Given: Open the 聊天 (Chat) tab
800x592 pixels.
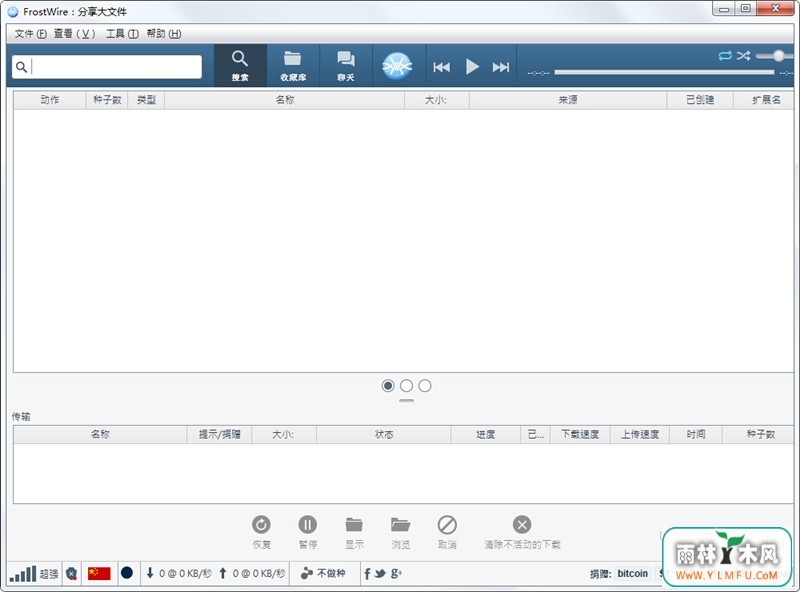Looking at the screenshot, I should pyautogui.click(x=346, y=65).
